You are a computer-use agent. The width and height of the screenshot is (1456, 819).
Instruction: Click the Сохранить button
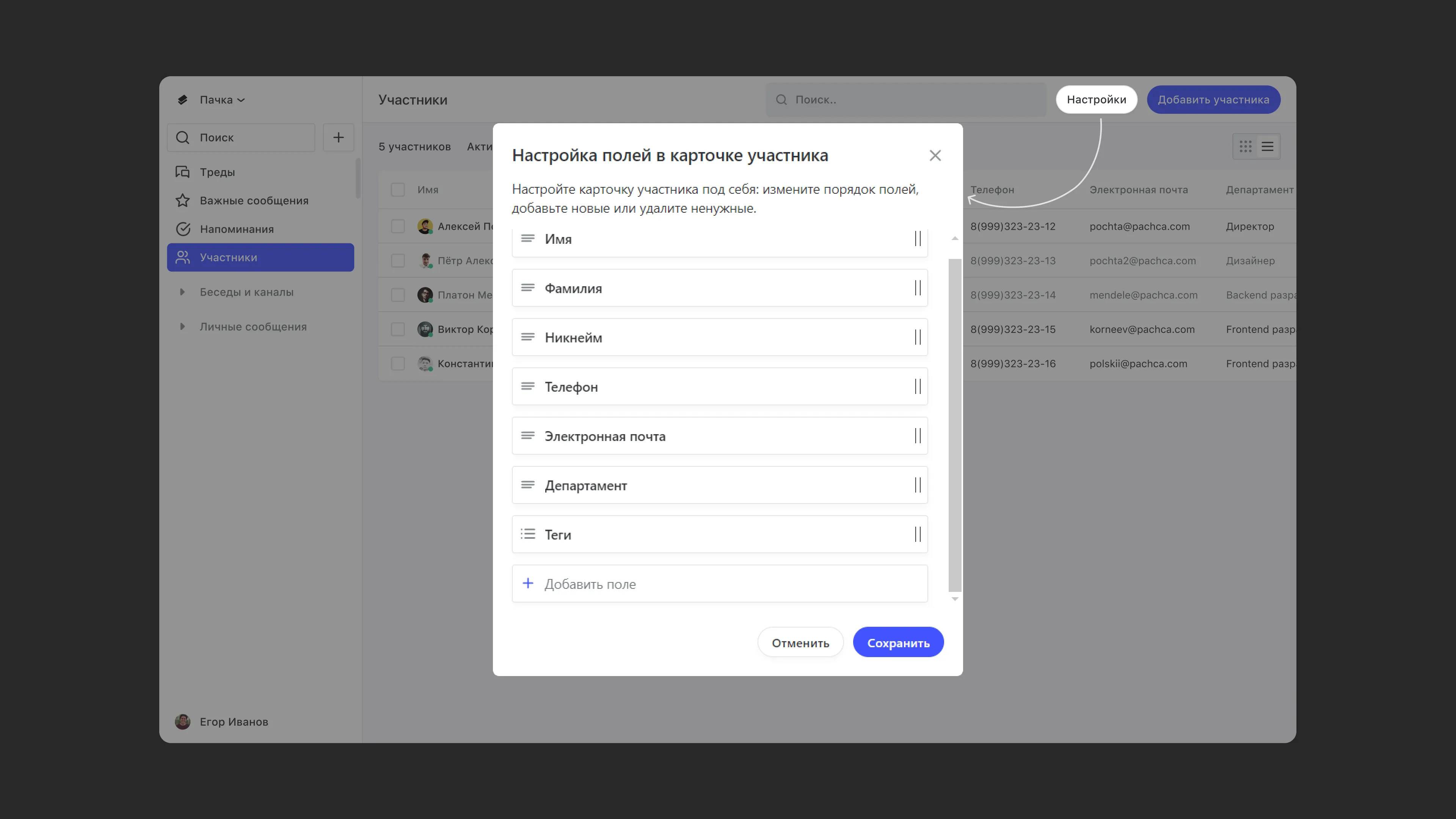pyautogui.click(x=897, y=643)
